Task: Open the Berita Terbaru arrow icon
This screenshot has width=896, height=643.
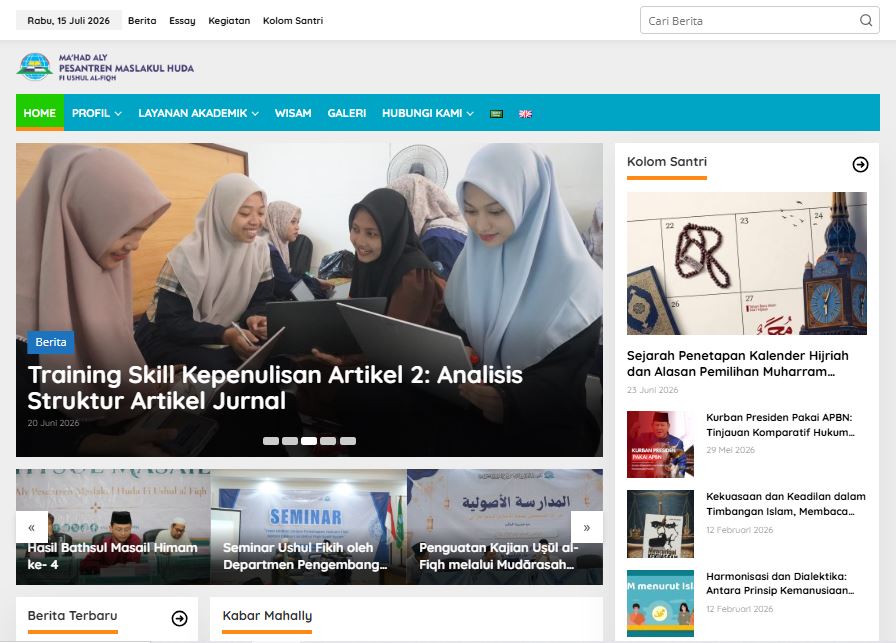Action: 179,618
